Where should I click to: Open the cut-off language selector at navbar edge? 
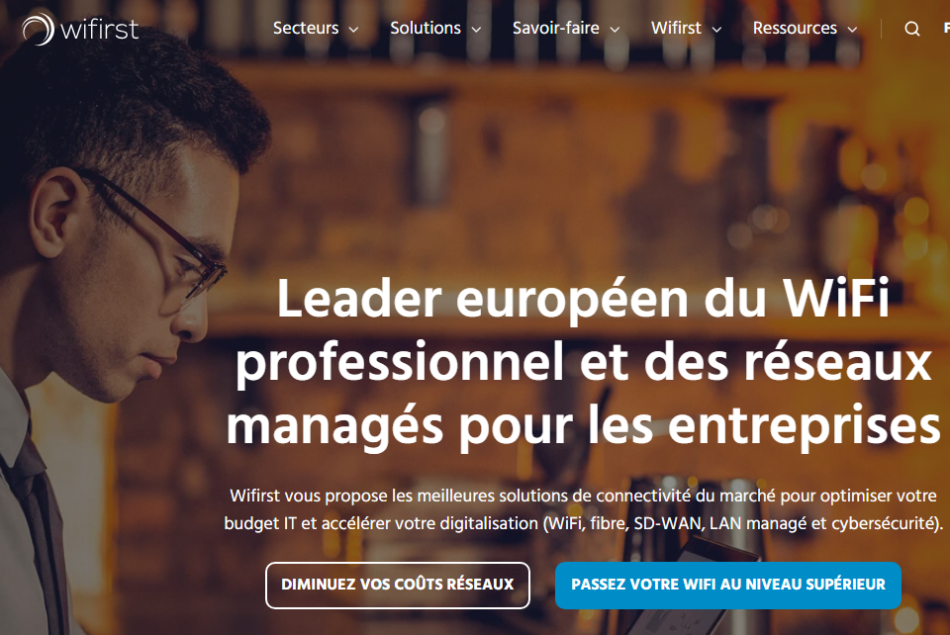point(946,28)
